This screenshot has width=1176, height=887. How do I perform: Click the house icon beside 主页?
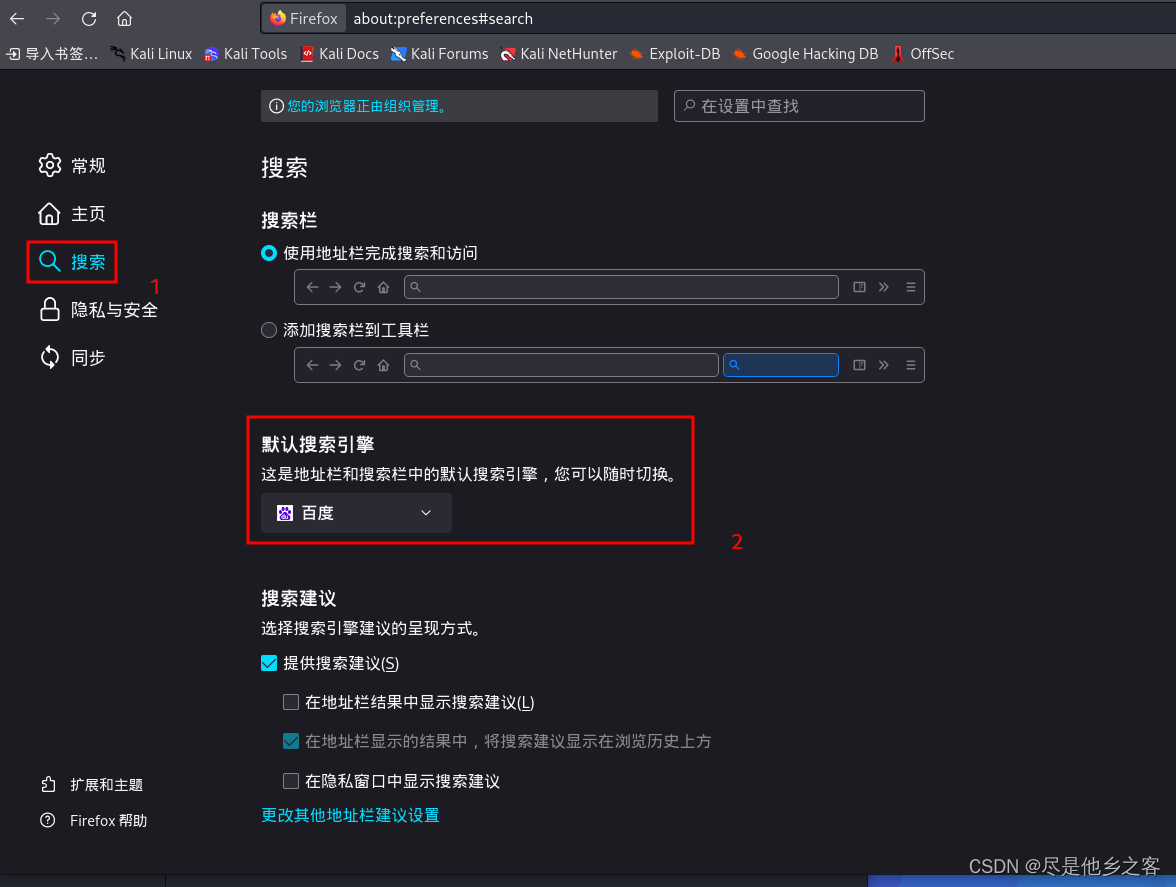[50, 214]
